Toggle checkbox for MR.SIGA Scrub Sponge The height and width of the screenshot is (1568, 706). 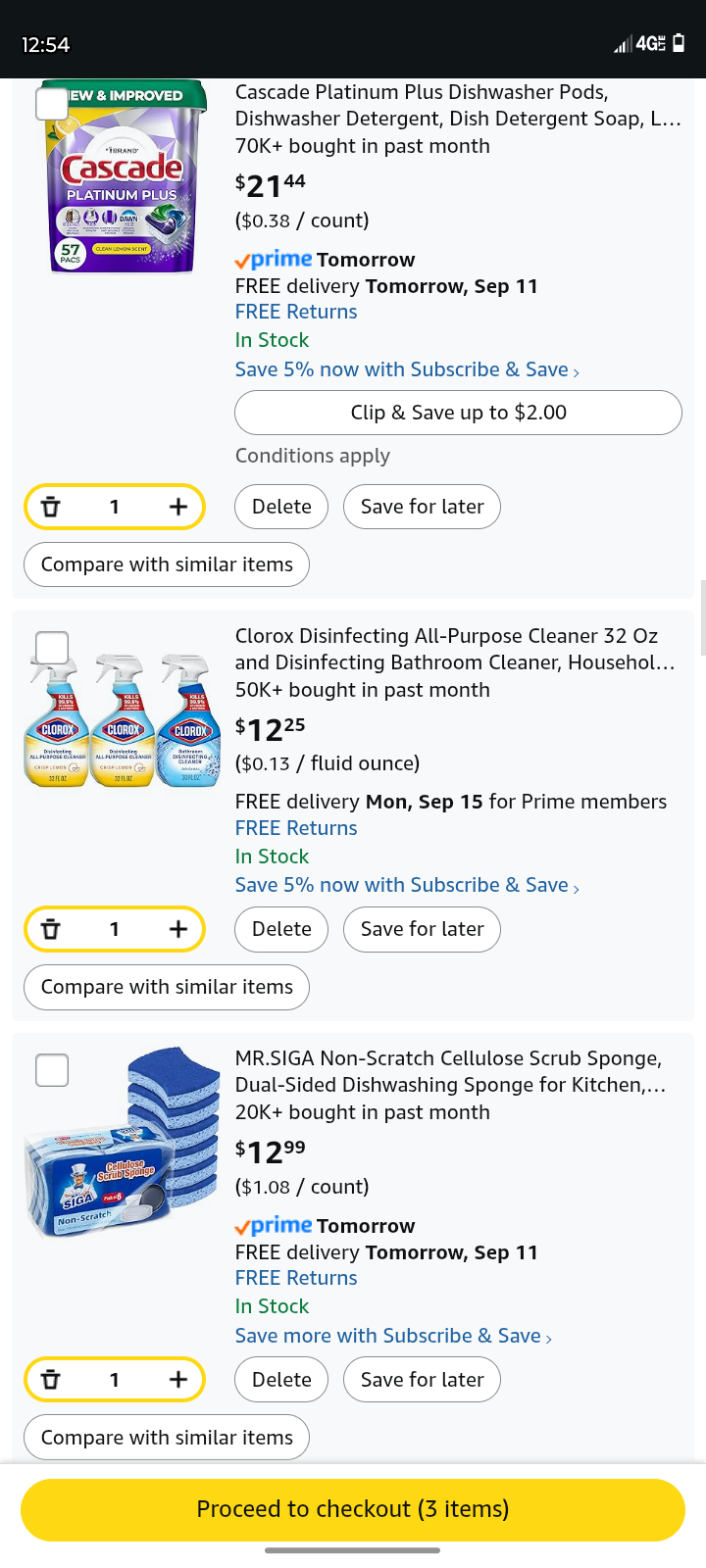click(x=52, y=1070)
